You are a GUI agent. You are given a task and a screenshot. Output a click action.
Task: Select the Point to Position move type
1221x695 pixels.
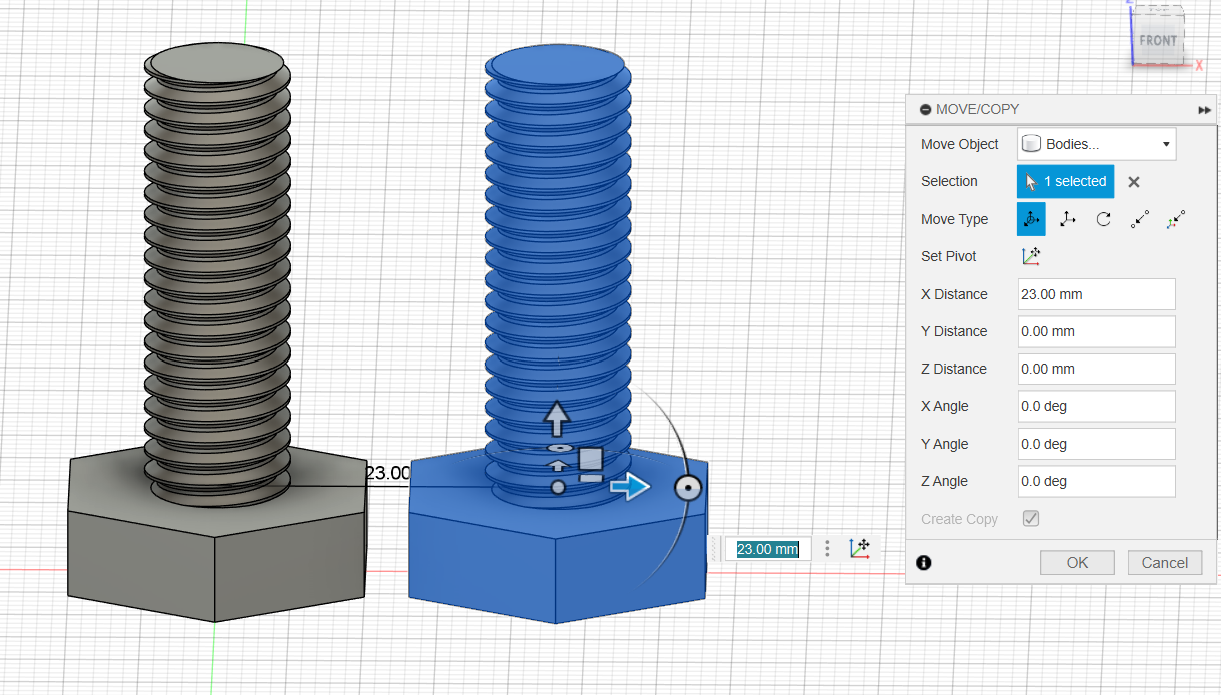click(x=1176, y=219)
